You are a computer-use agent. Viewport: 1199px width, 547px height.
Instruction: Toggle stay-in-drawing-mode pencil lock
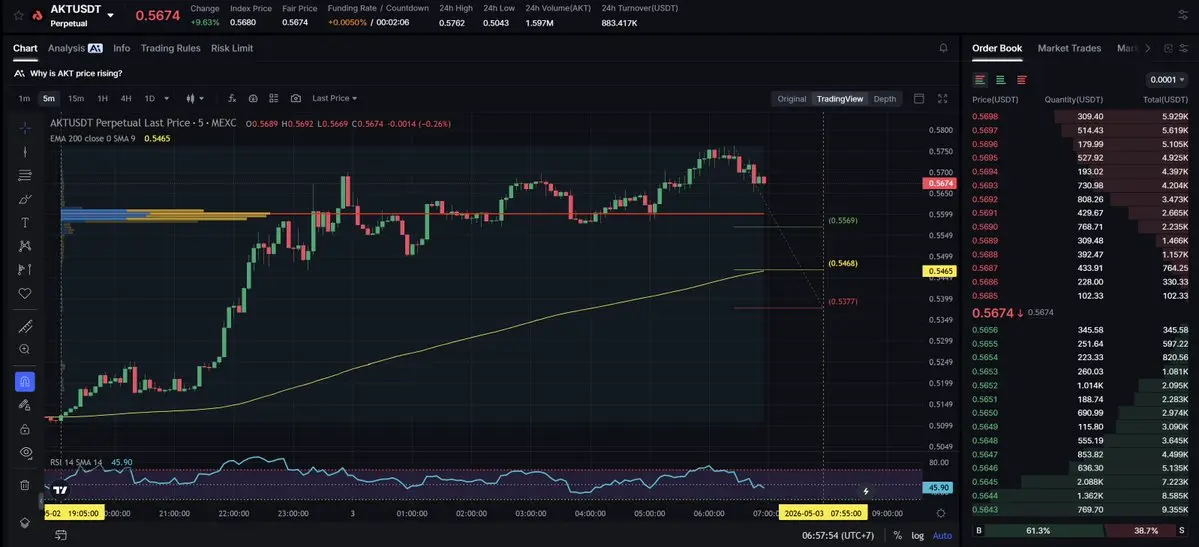pos(24,405)
